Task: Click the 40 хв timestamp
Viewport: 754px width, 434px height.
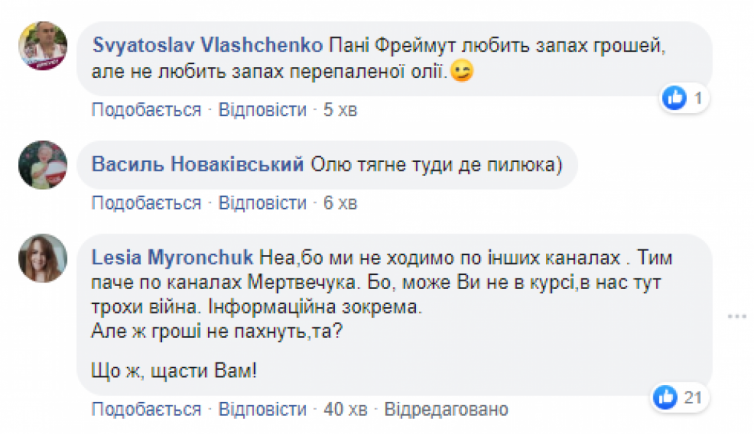Action: [345, 410]
